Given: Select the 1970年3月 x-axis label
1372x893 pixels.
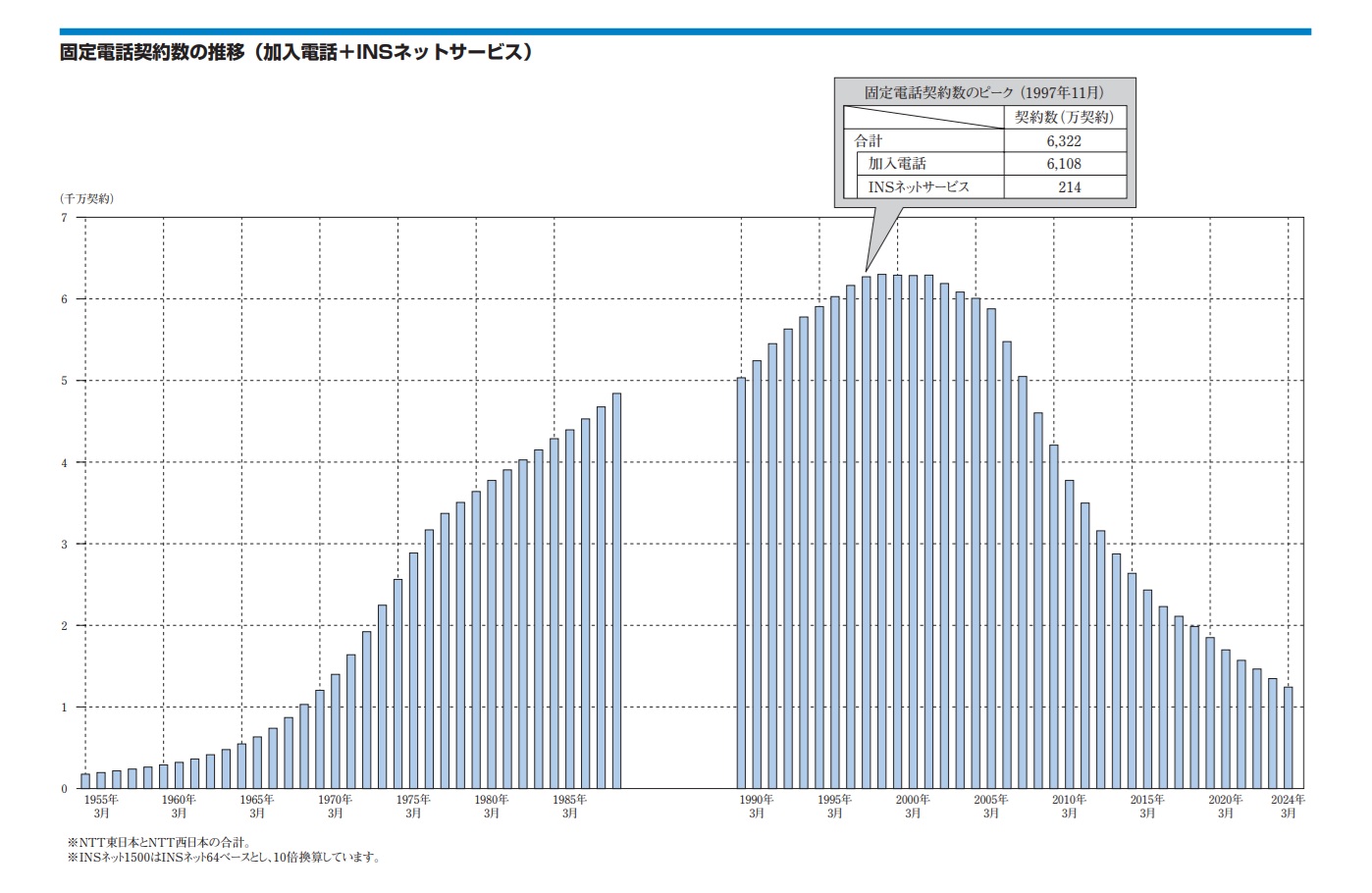Looking at the screenshot, I should 335,806.
